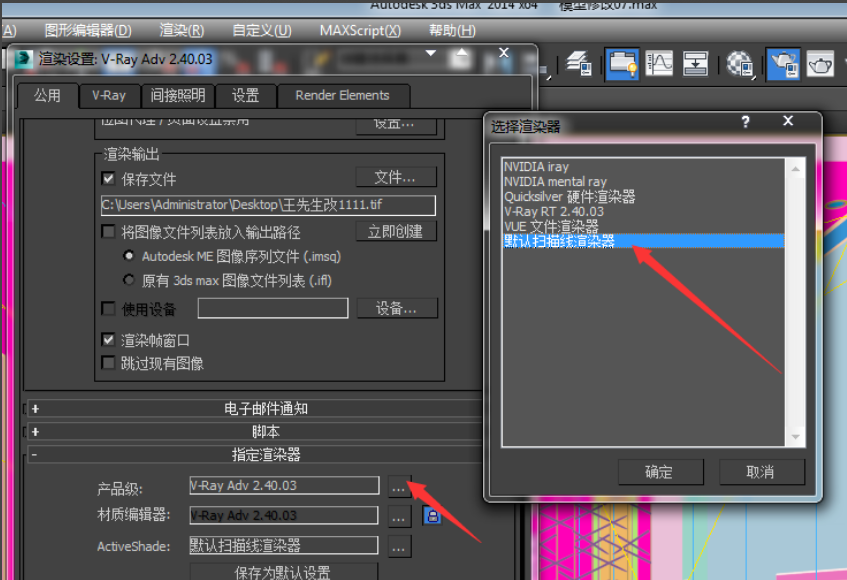Toggle the Graphite Modeling Tools ribbon icon

point(622,64)
